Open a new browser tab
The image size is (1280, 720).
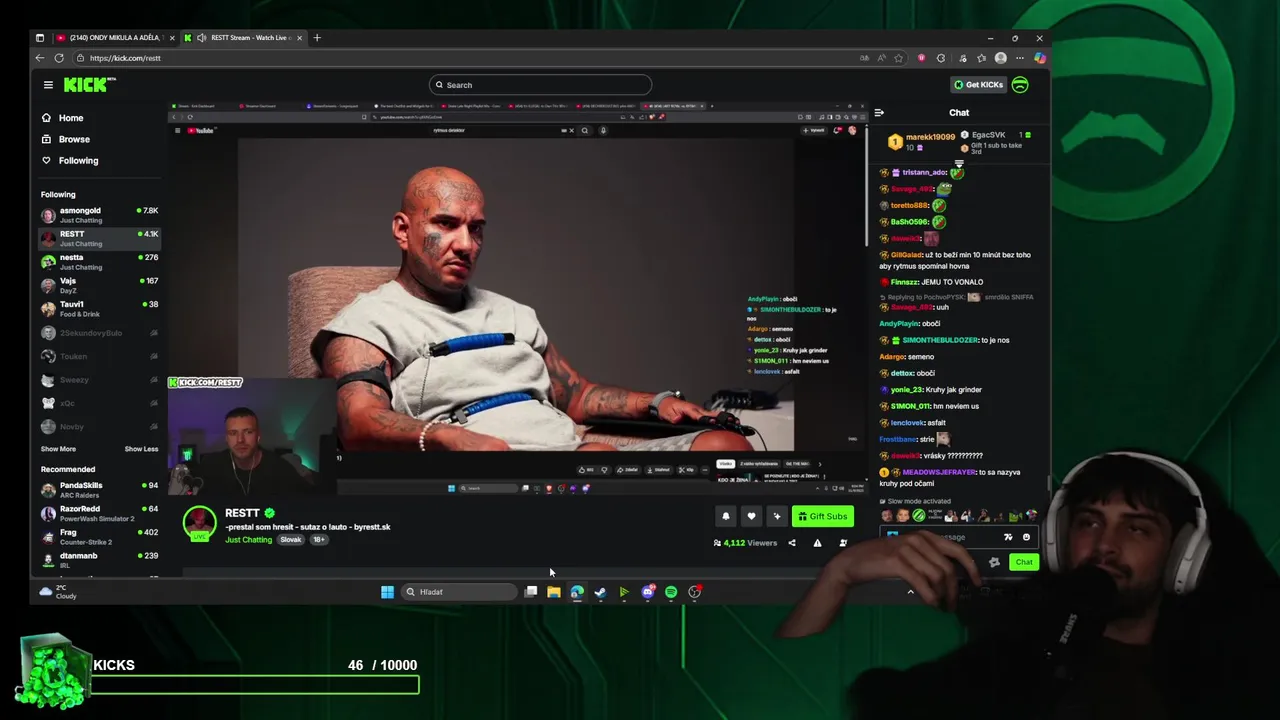point(317,38)
